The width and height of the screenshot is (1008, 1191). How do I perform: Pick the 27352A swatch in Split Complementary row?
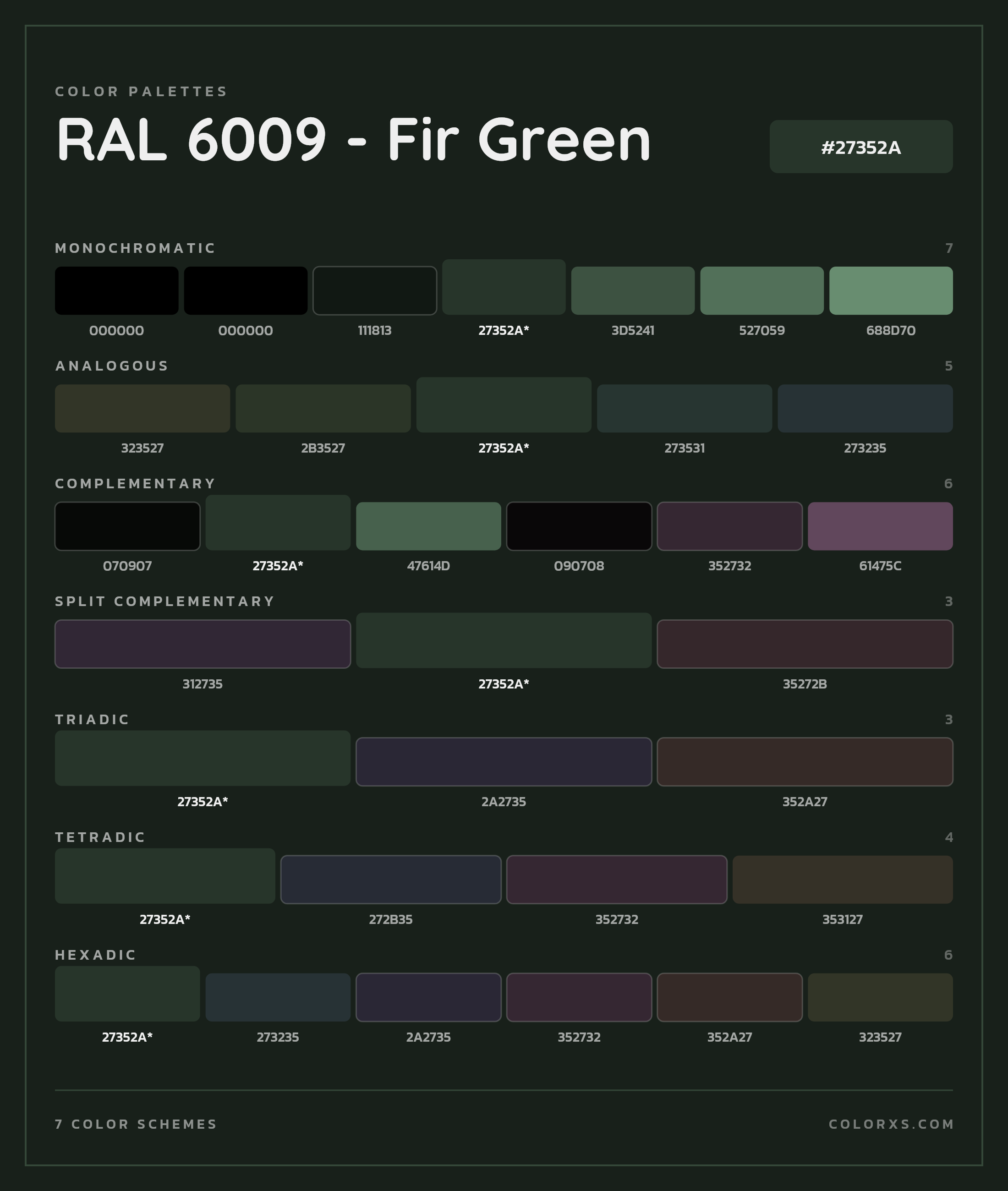click(x=504, y=640)
